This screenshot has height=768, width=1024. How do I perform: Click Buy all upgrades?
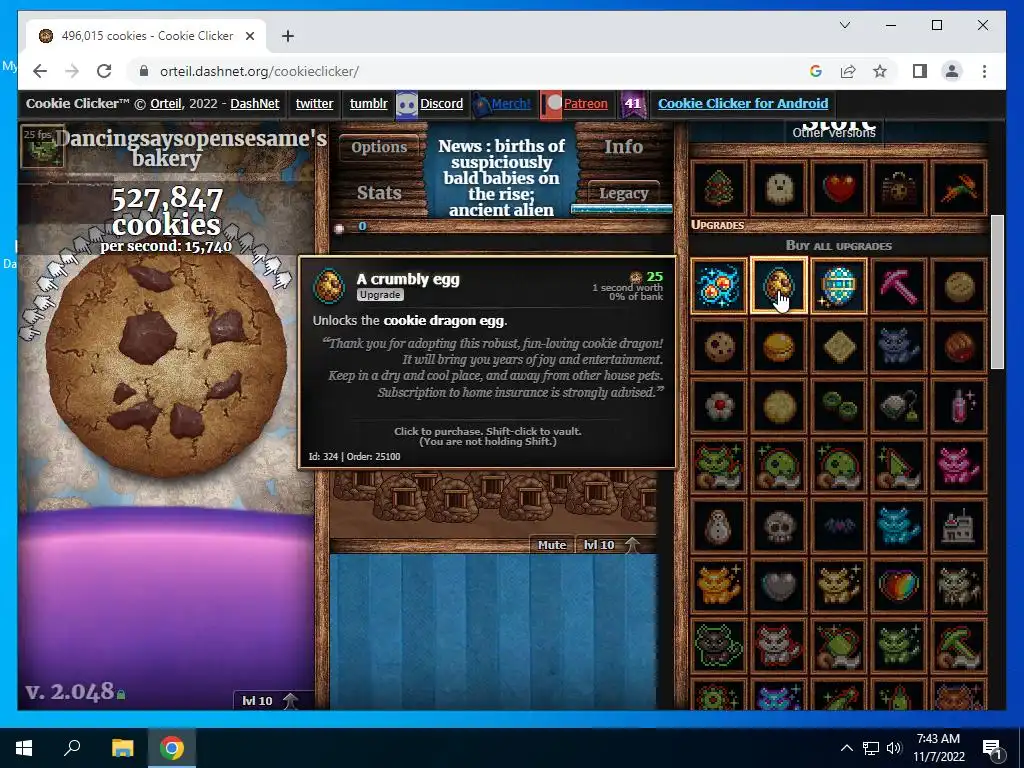pyautogui.click(x=839, y=246)
